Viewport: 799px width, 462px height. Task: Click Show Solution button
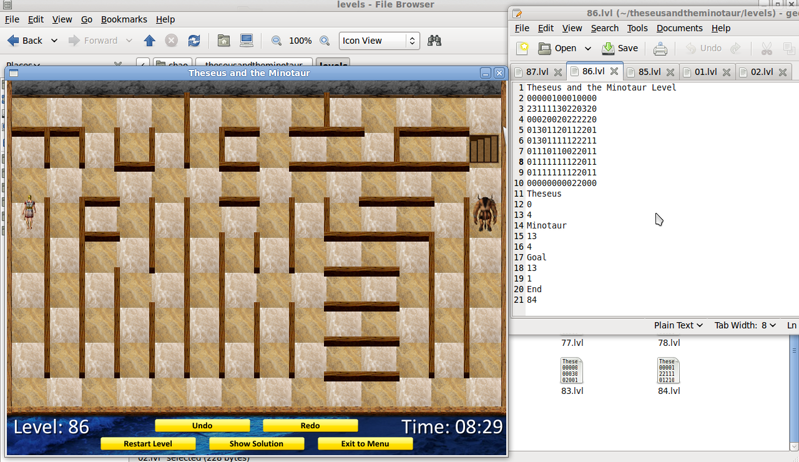point(256,444)
